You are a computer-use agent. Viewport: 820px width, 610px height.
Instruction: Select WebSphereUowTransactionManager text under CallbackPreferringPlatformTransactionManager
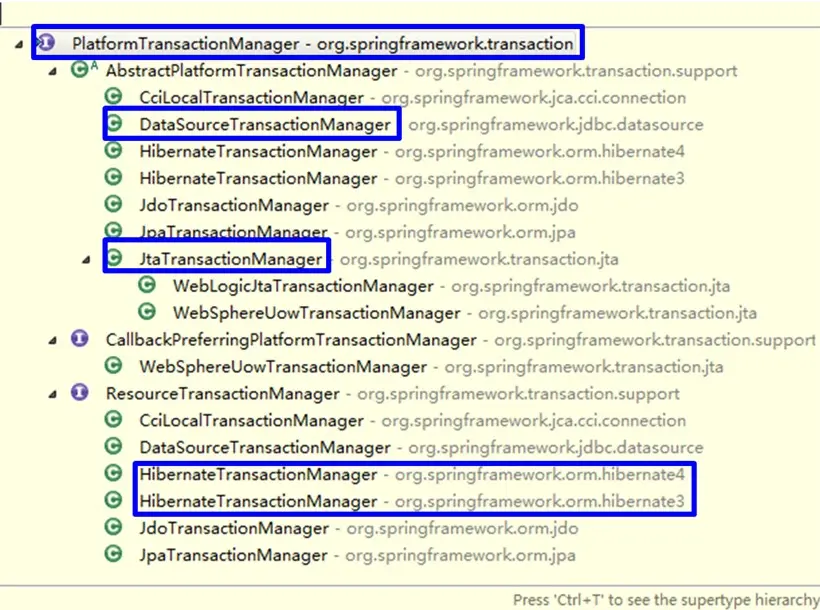283,367
